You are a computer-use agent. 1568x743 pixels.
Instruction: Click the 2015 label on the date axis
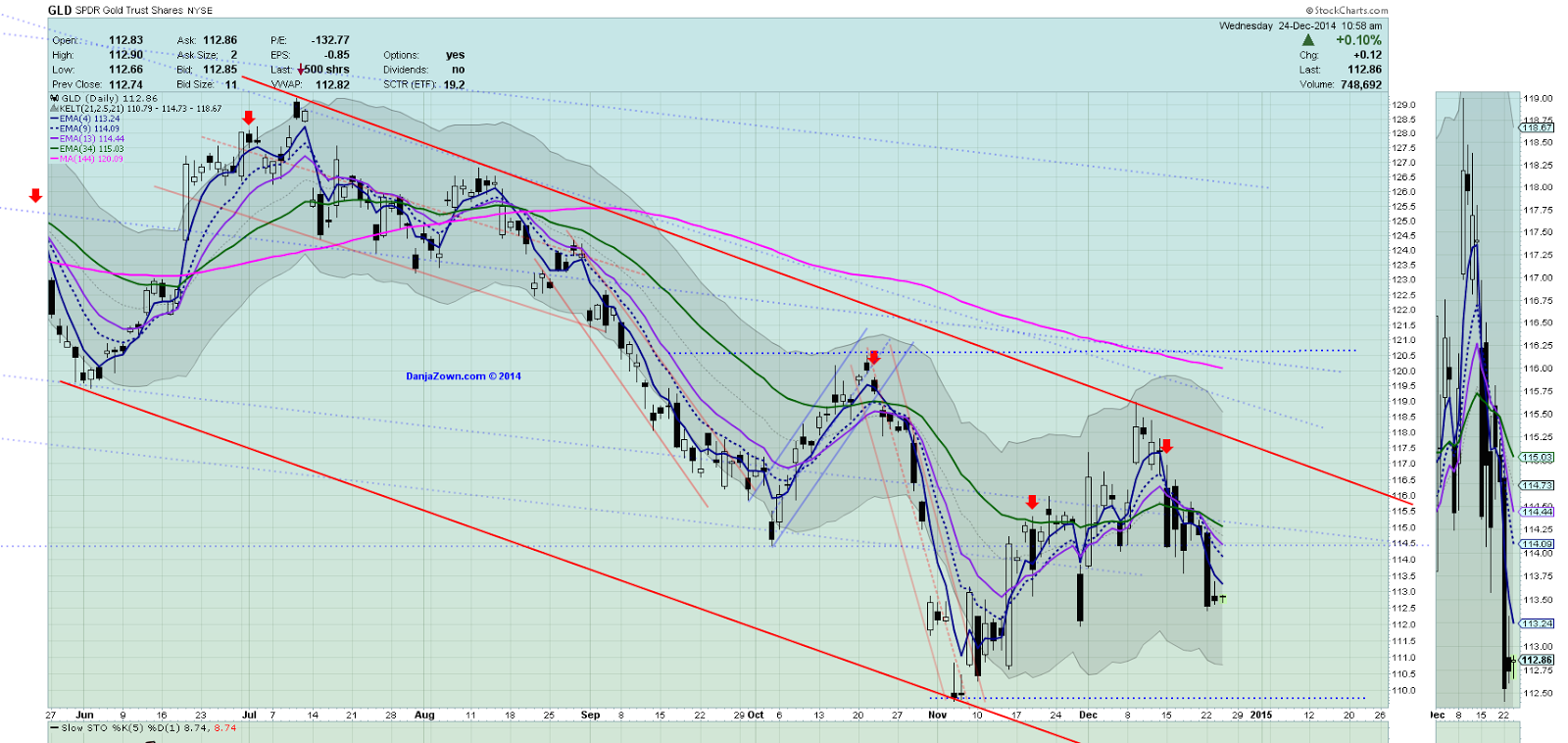(1260, 715)
